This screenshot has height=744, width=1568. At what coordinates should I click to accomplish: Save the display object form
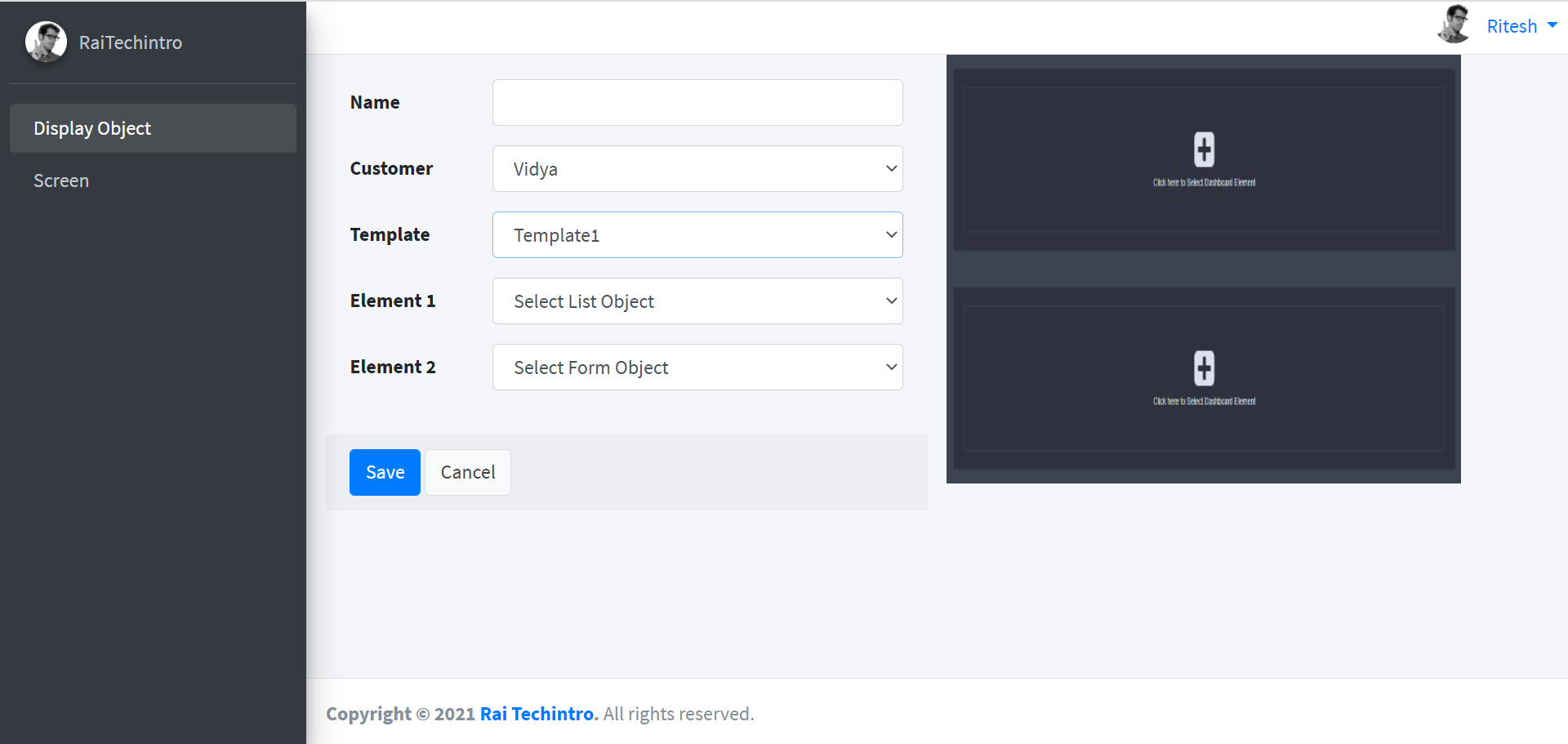385,472
